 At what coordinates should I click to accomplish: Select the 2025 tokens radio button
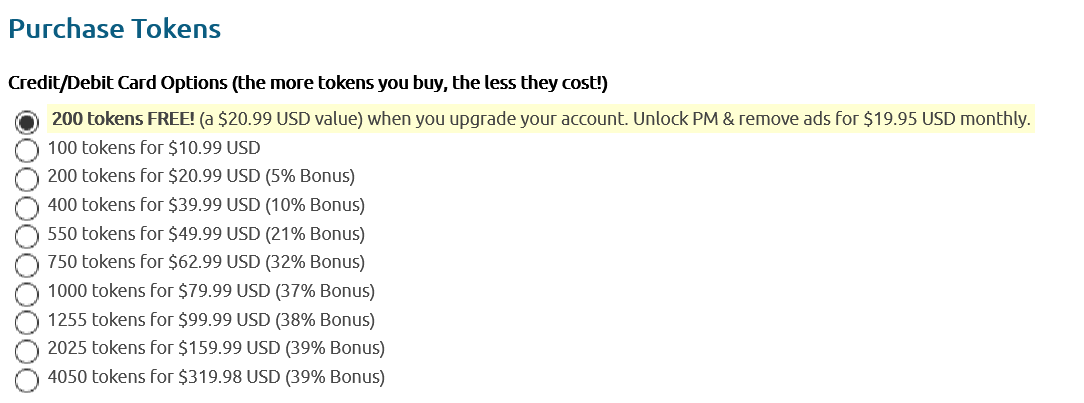click(28, 351)
